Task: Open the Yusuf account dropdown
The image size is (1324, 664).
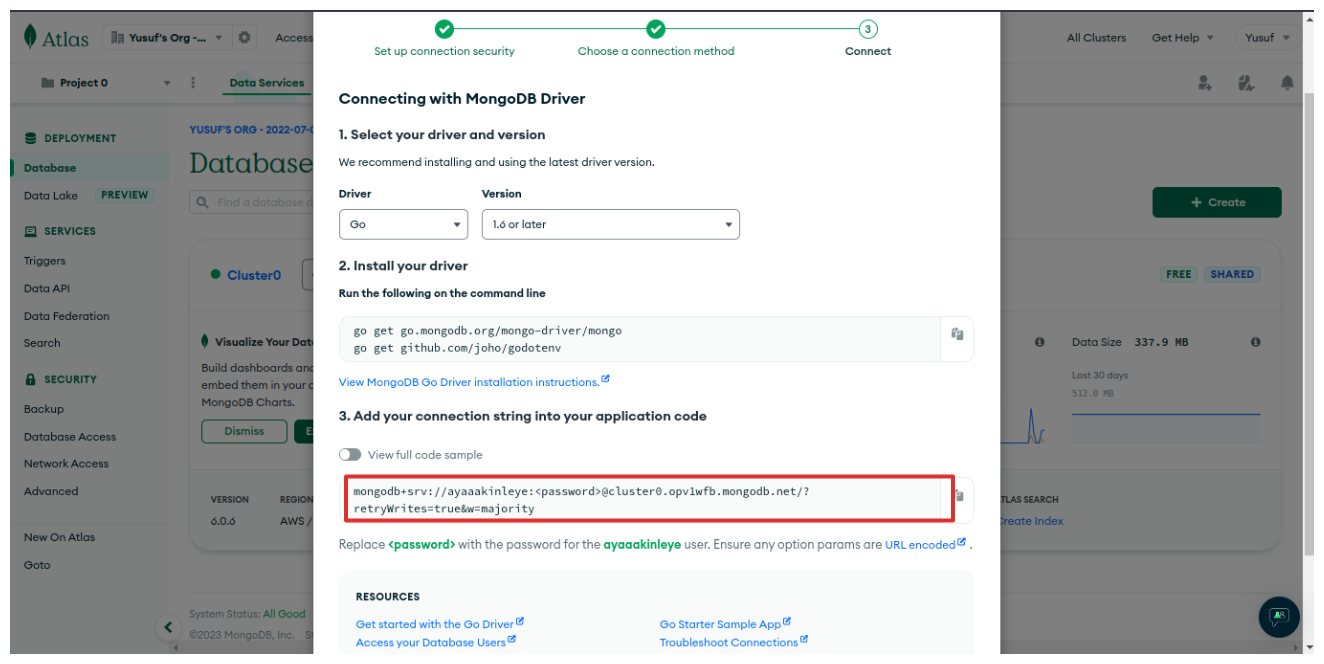Action: pos(1267,38)
